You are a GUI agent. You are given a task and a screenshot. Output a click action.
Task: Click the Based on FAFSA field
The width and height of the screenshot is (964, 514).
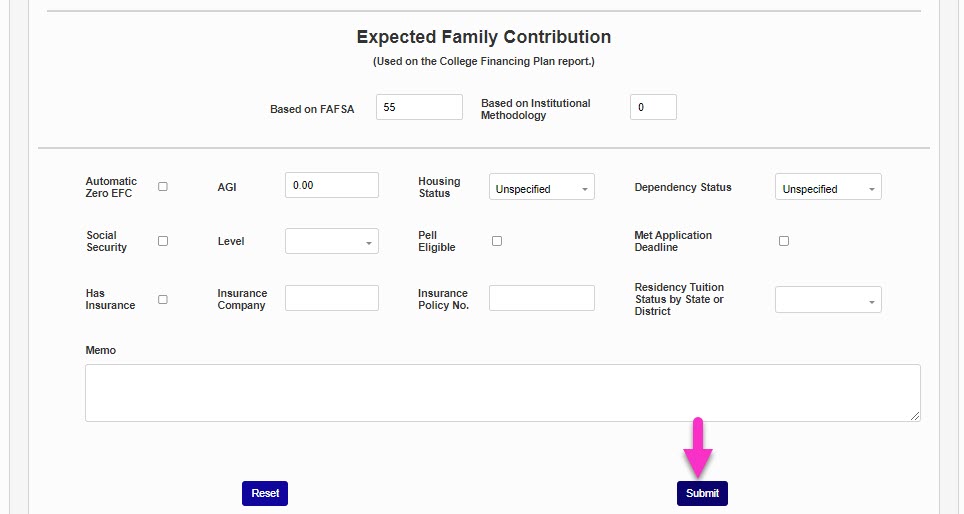(x=419, y=107)
